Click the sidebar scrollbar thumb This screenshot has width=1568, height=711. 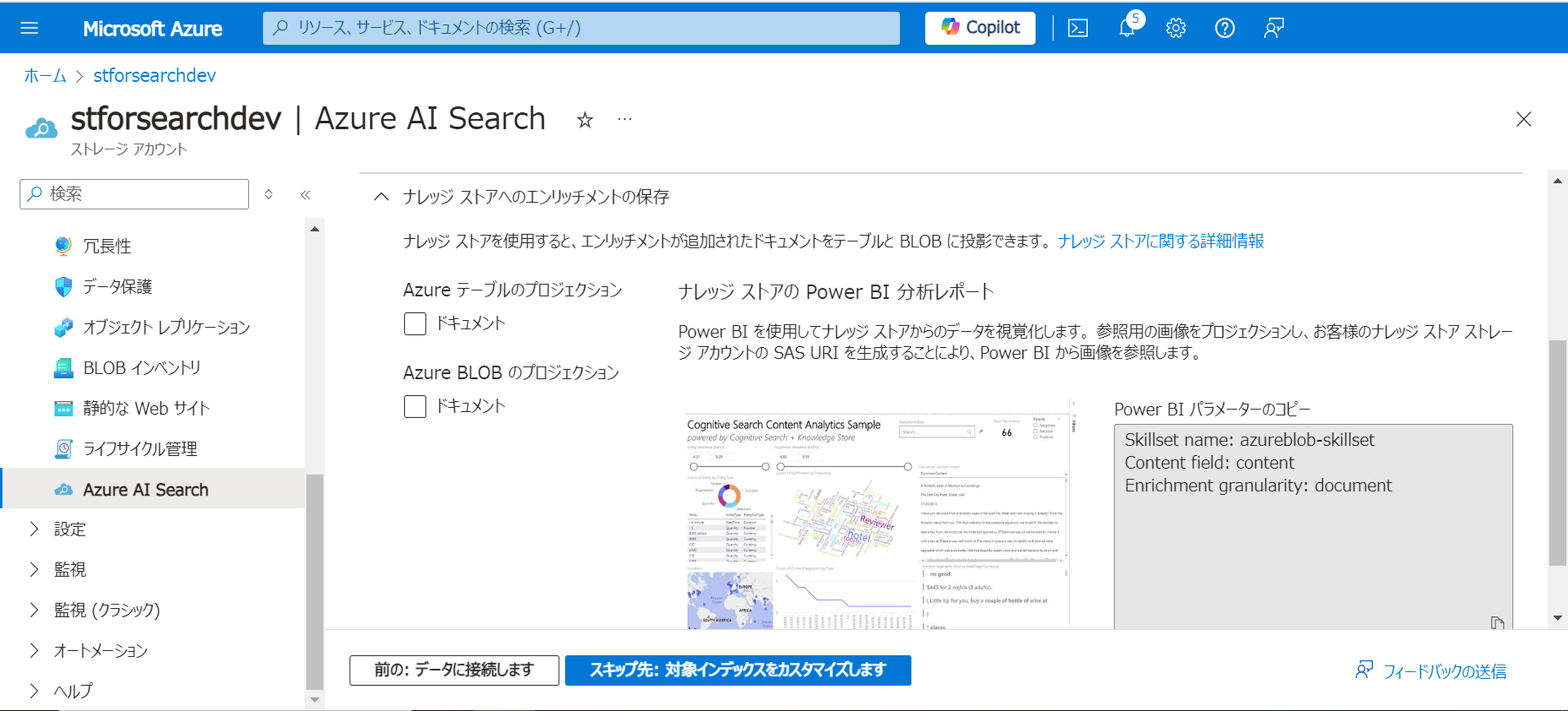(x=315, y=582)
